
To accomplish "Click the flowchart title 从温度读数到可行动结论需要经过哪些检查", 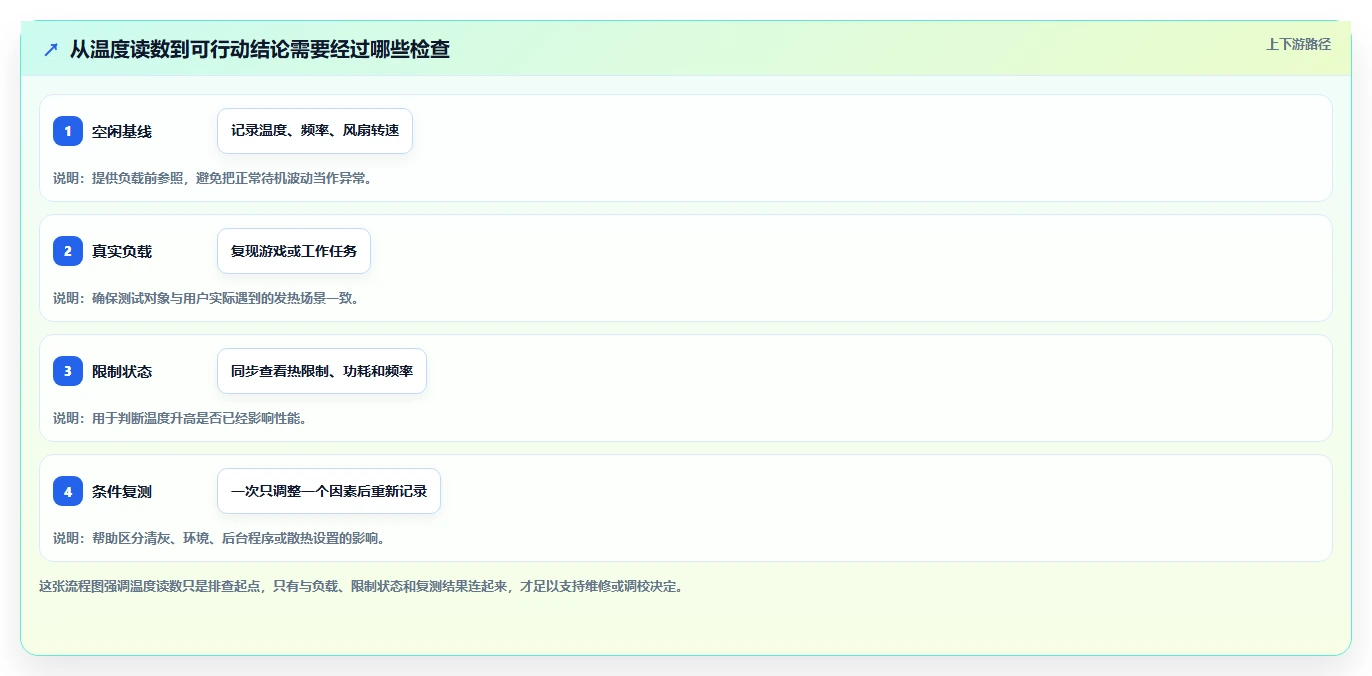I will coord(260,49).
